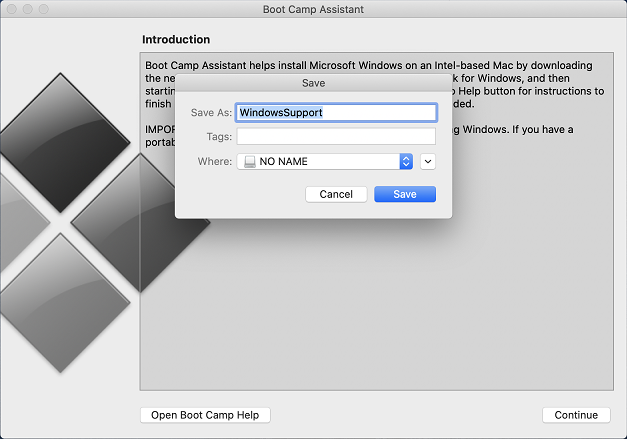Click the empty Tags input field
Image resolution: width=627 pixels, height=439 pixels.
336,137
